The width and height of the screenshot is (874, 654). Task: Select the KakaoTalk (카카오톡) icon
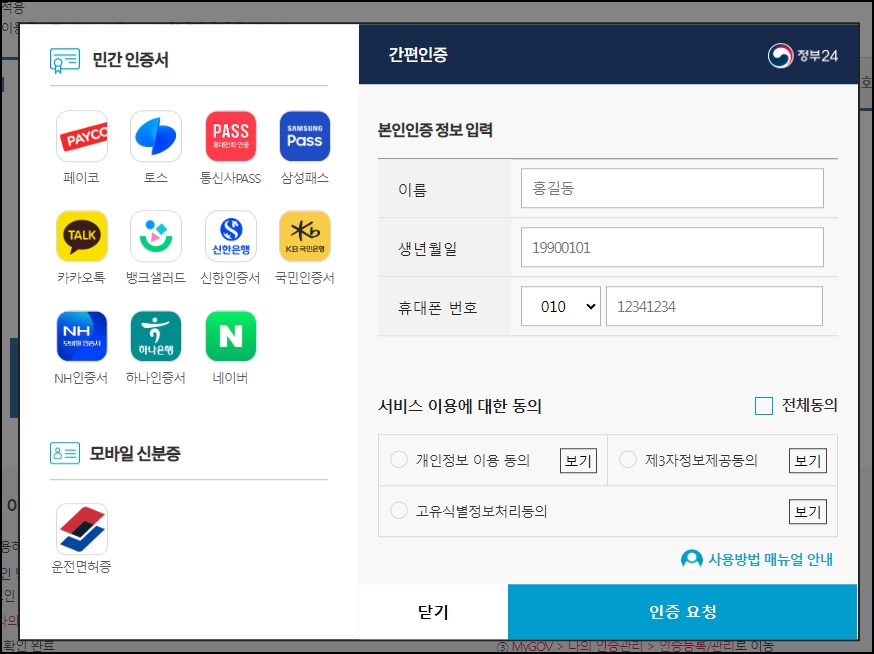click(82, 236)
